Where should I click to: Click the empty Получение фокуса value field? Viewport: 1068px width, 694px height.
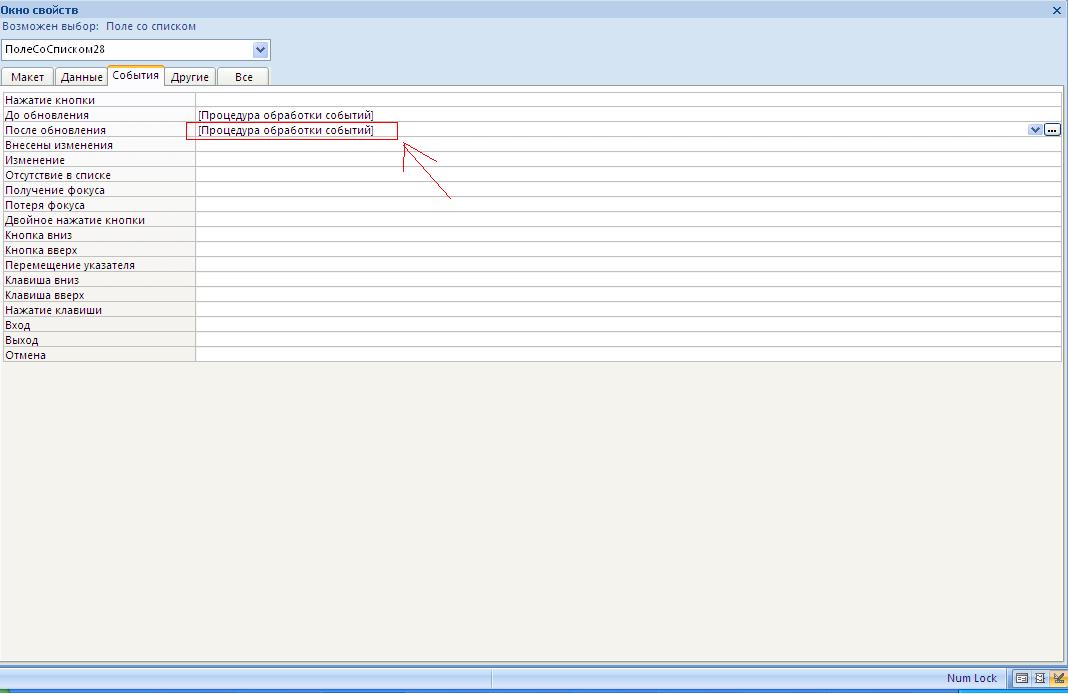[x=629, y=190]
